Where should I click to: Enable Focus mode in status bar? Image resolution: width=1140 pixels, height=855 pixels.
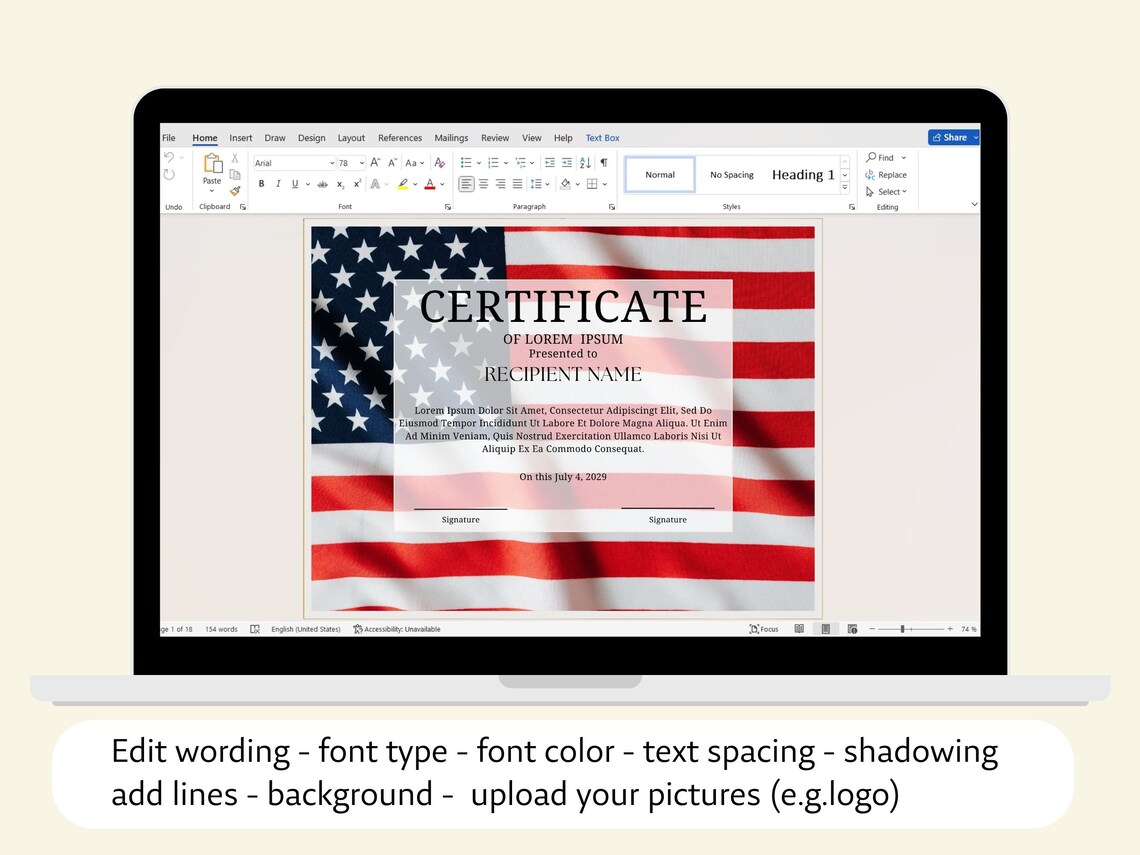pyautogui.click(x=764, y=629)
